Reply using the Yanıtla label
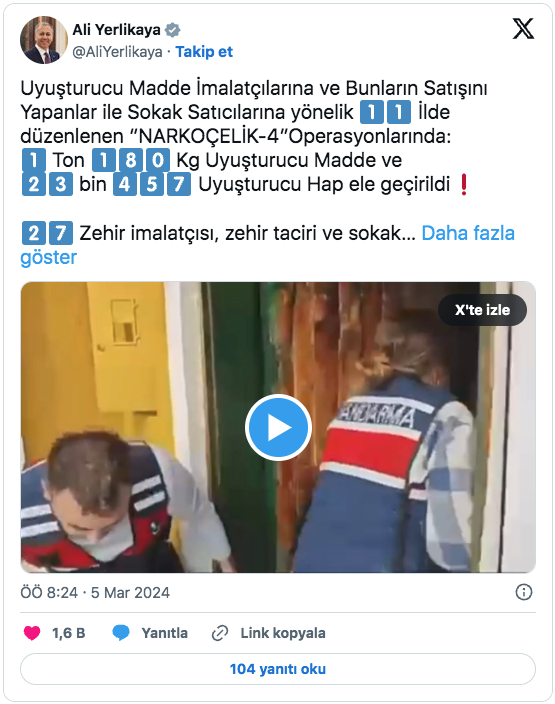555x704 pixels. click(x=165, y=633)
